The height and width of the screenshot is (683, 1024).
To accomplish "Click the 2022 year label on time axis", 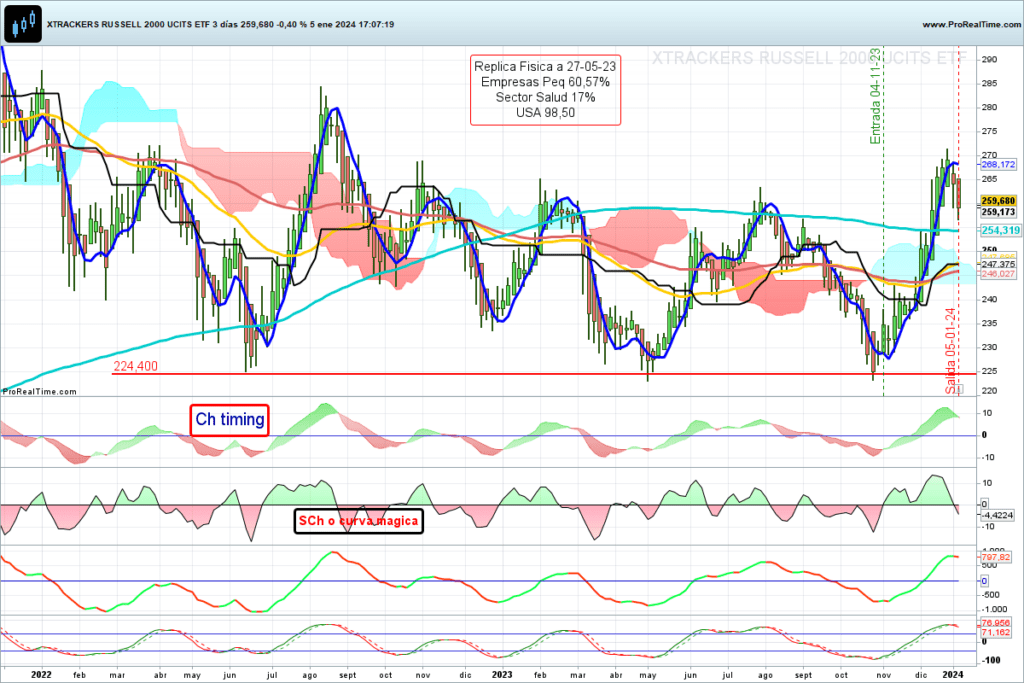I will (41, 675).
